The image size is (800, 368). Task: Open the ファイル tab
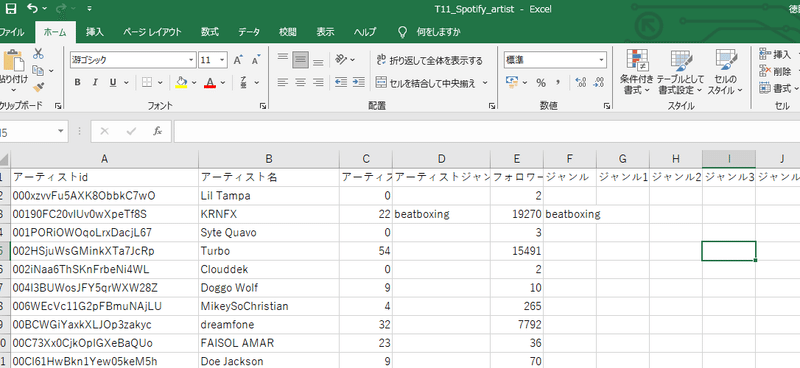[x=12, y=32]
